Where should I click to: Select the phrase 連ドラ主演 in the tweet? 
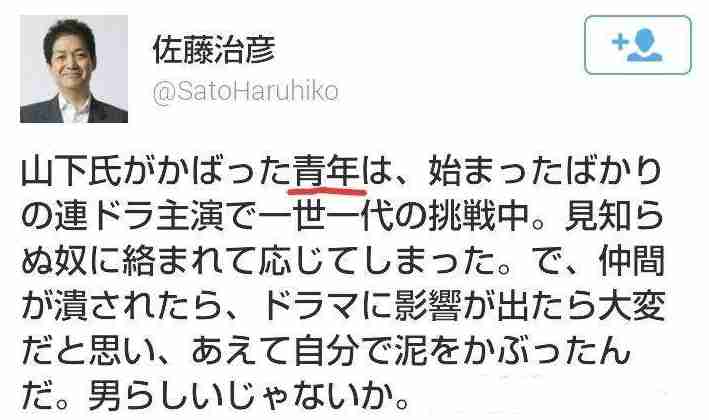(140, 217)
